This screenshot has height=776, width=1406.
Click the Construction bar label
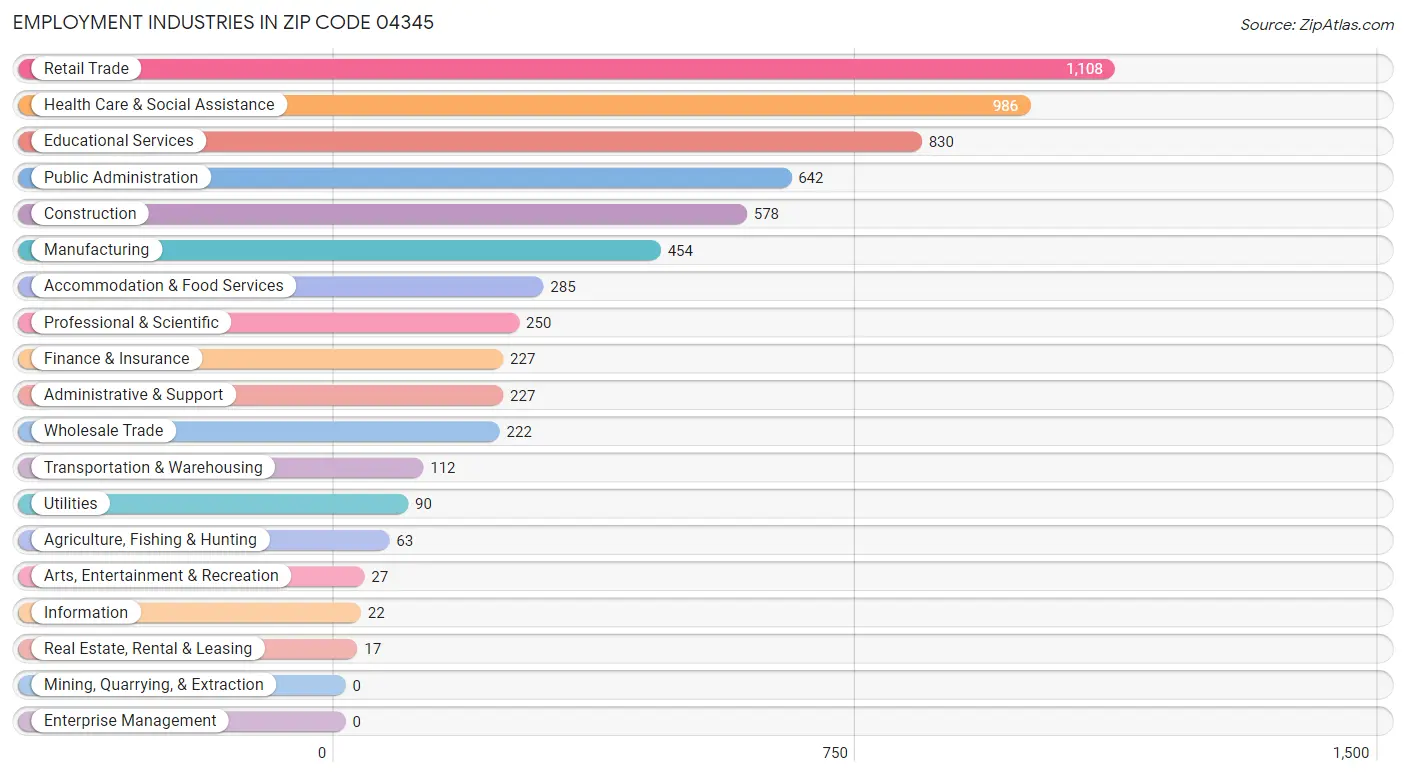point(90,214)
